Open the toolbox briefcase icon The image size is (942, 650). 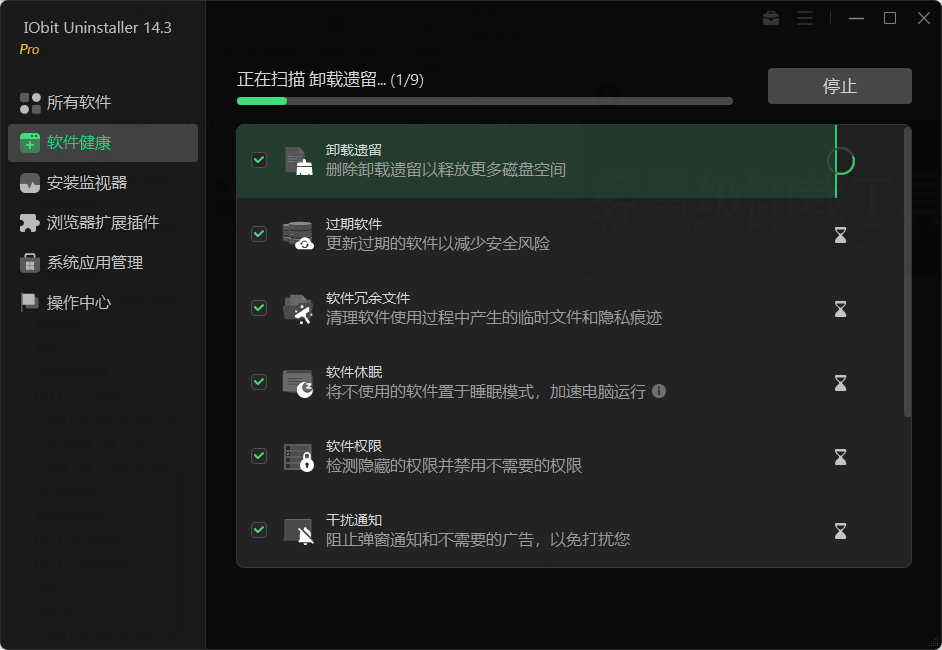771,19
